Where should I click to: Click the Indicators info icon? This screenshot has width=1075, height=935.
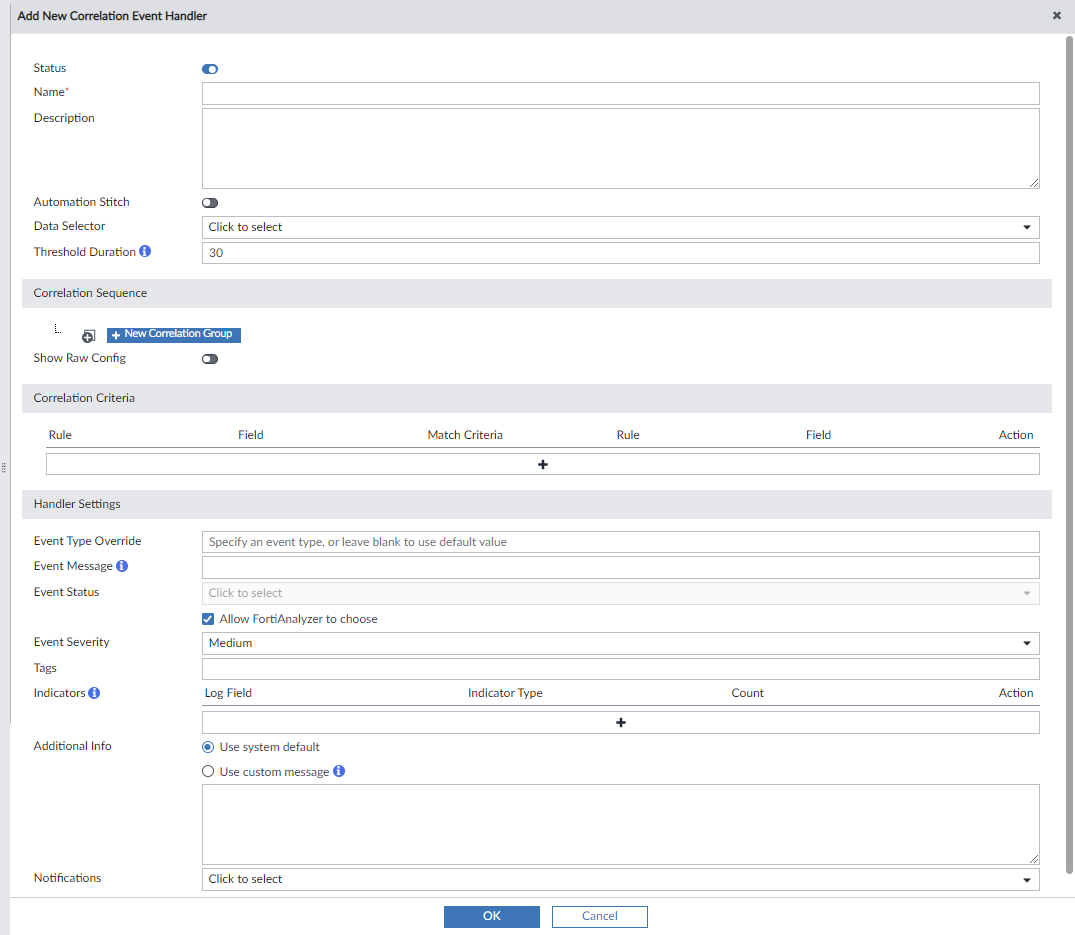95,692
